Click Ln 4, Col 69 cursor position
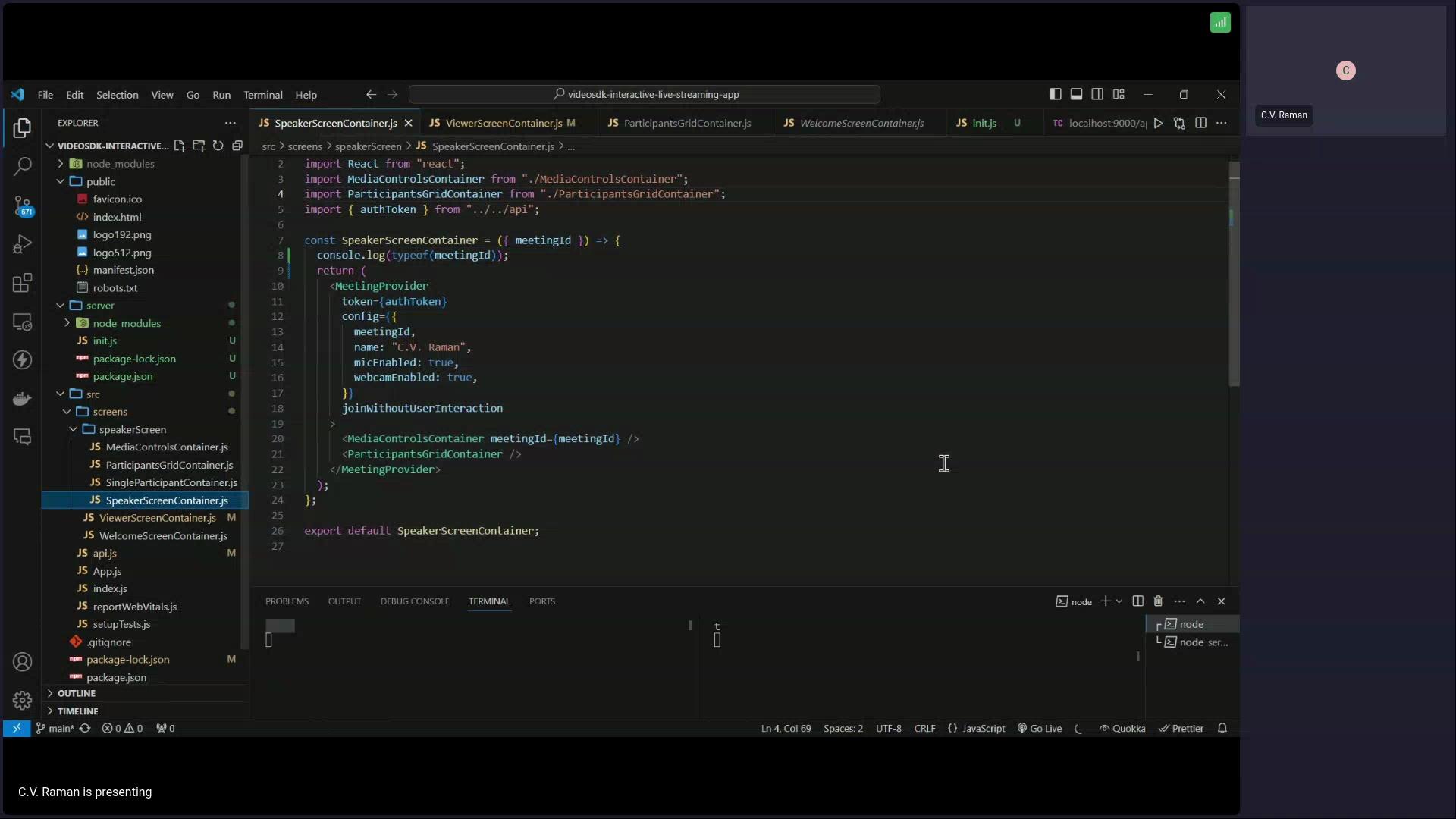 (x=786, y=729)
